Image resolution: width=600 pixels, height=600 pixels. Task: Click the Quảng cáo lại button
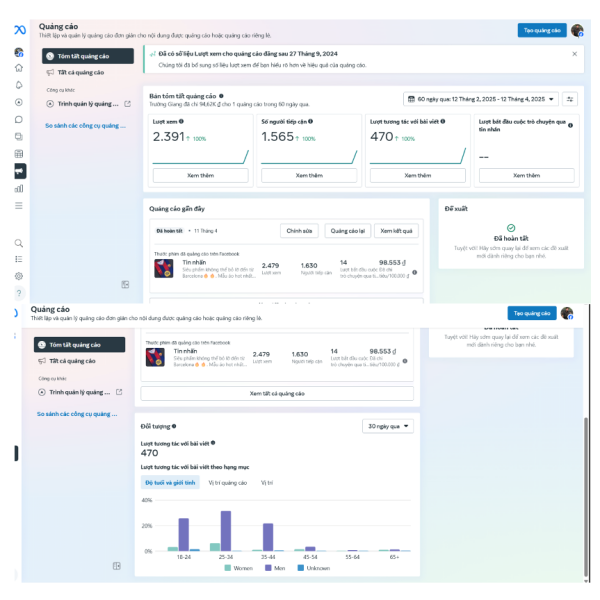(347, 231)
